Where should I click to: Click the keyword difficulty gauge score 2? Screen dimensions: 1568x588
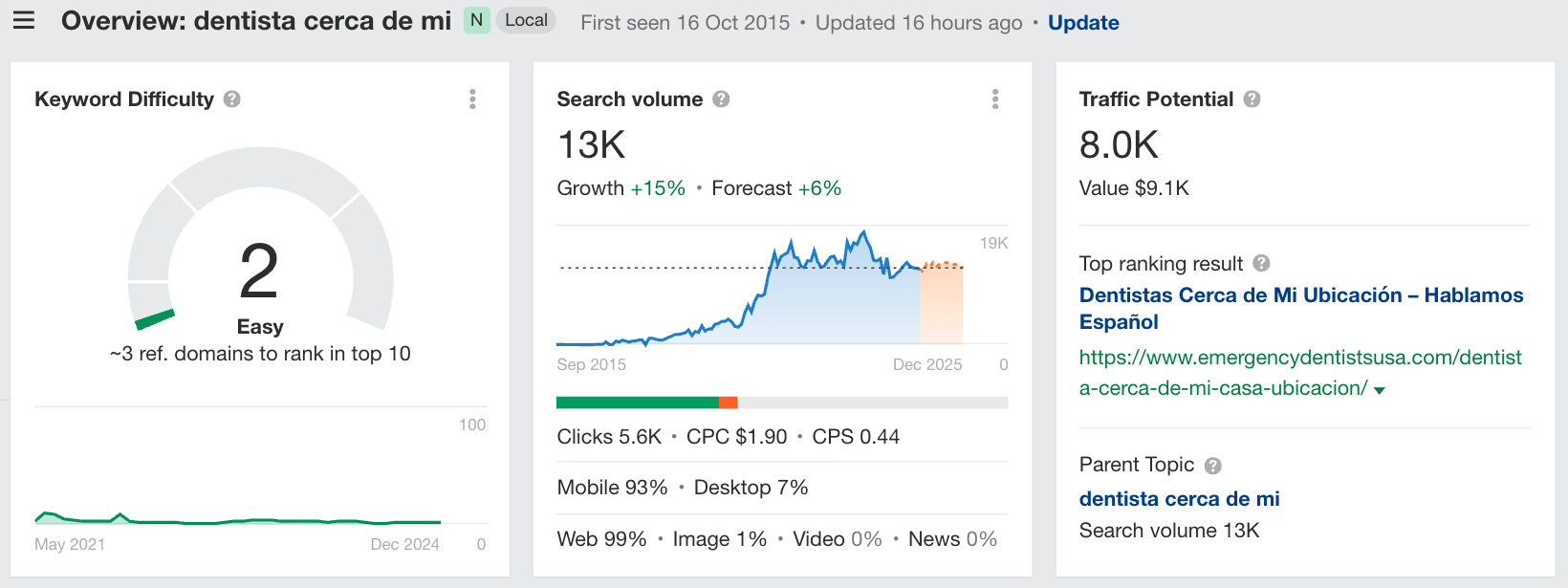pos(259,272)
